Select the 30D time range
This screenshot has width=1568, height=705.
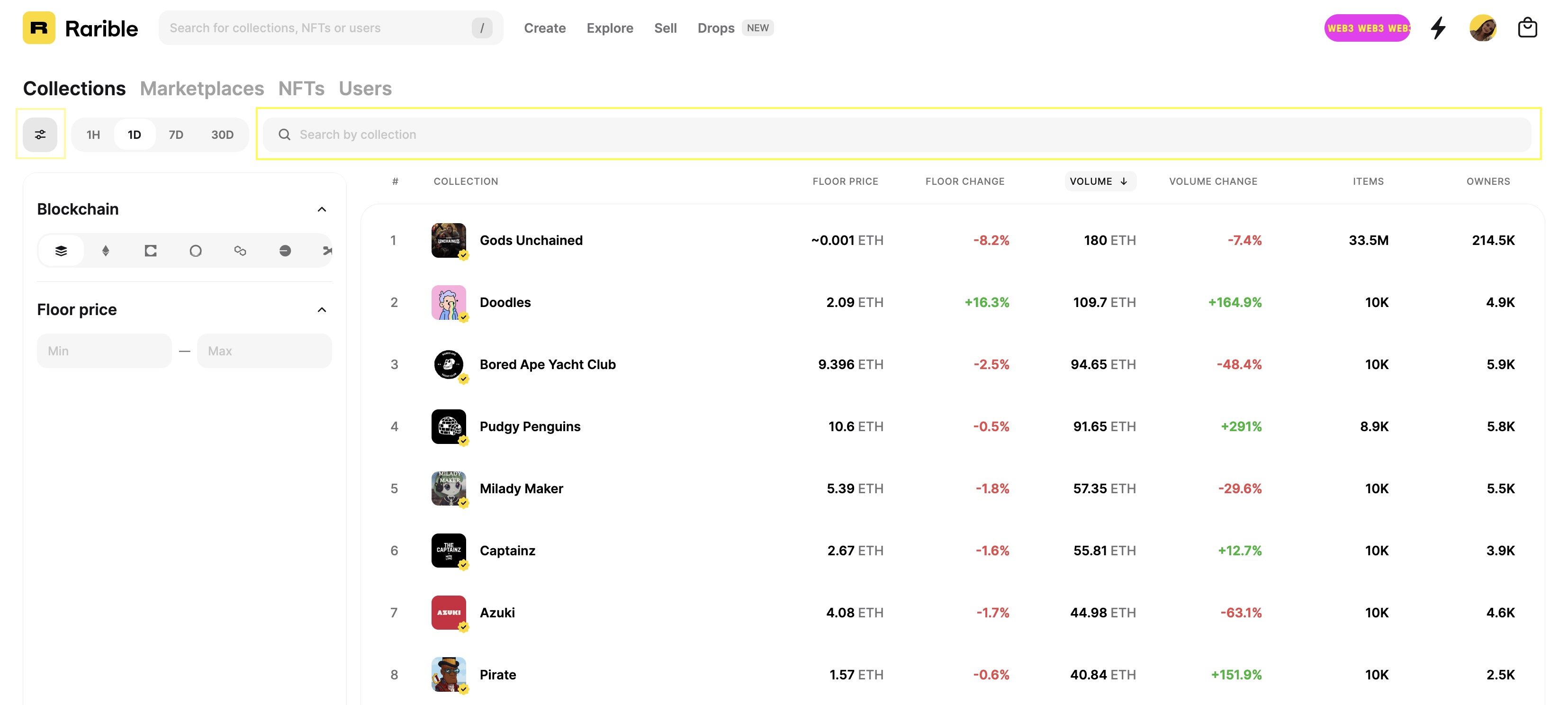pyautogui.click(x=222, y=135)
